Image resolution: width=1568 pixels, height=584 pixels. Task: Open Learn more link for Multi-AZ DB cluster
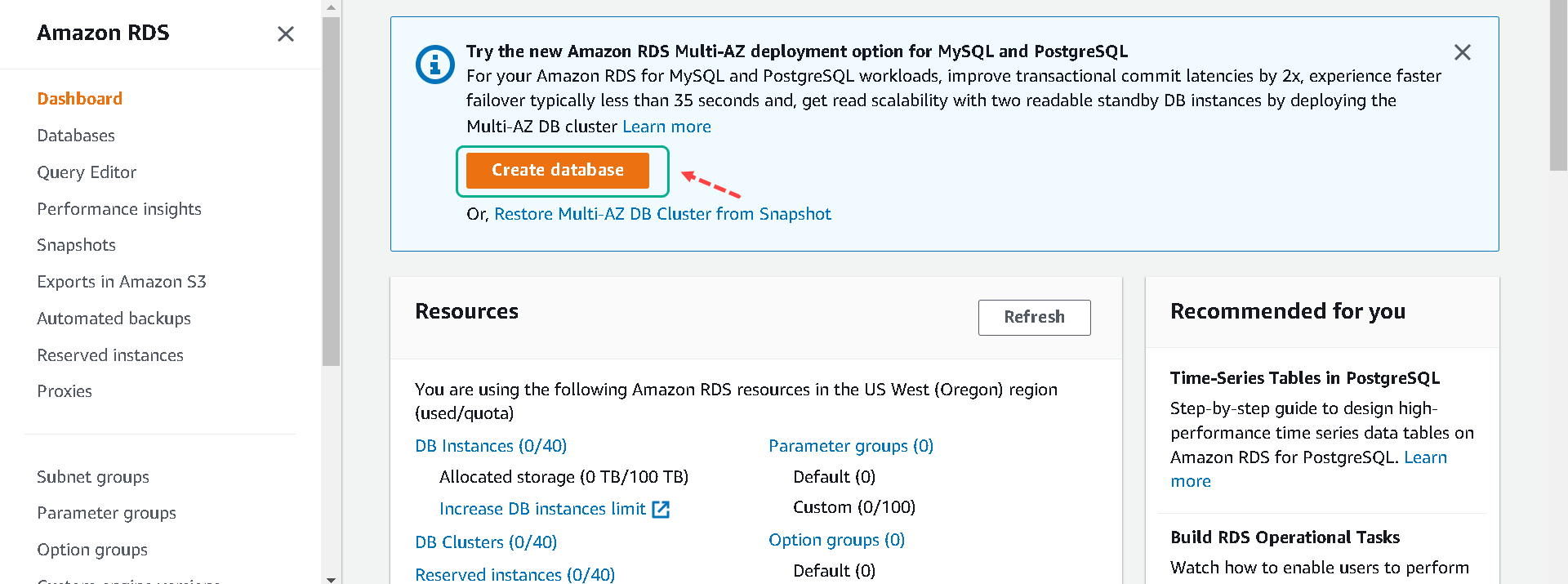click(x=666, y=127)
